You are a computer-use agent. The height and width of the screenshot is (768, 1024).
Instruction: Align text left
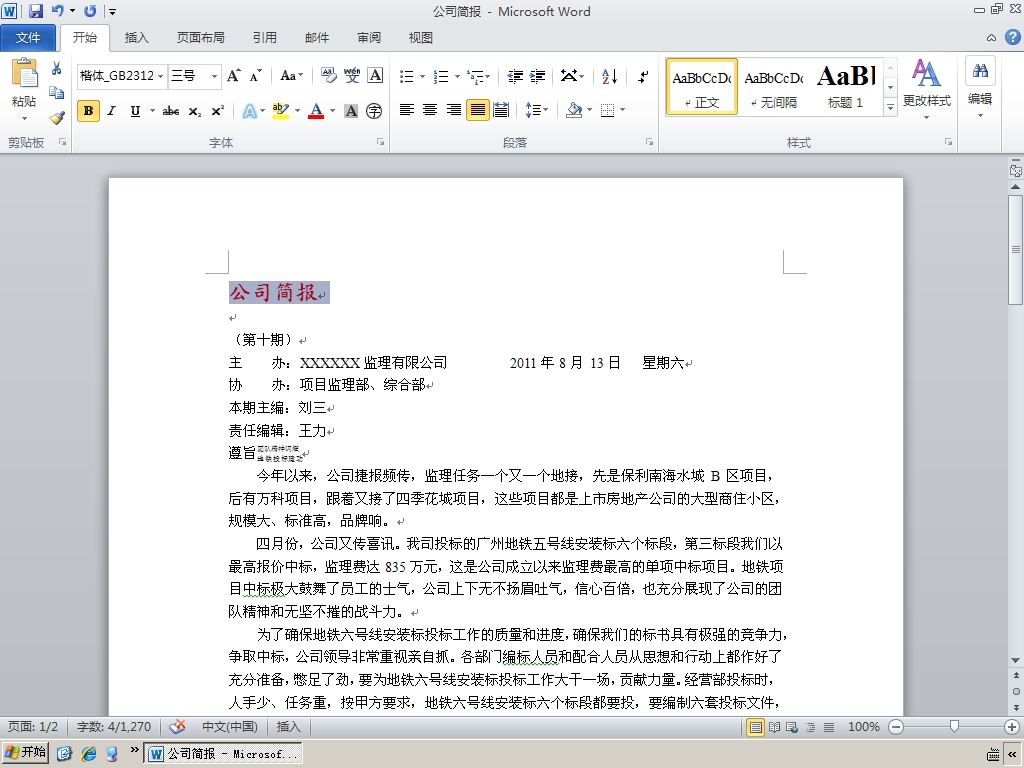[407, 110]
